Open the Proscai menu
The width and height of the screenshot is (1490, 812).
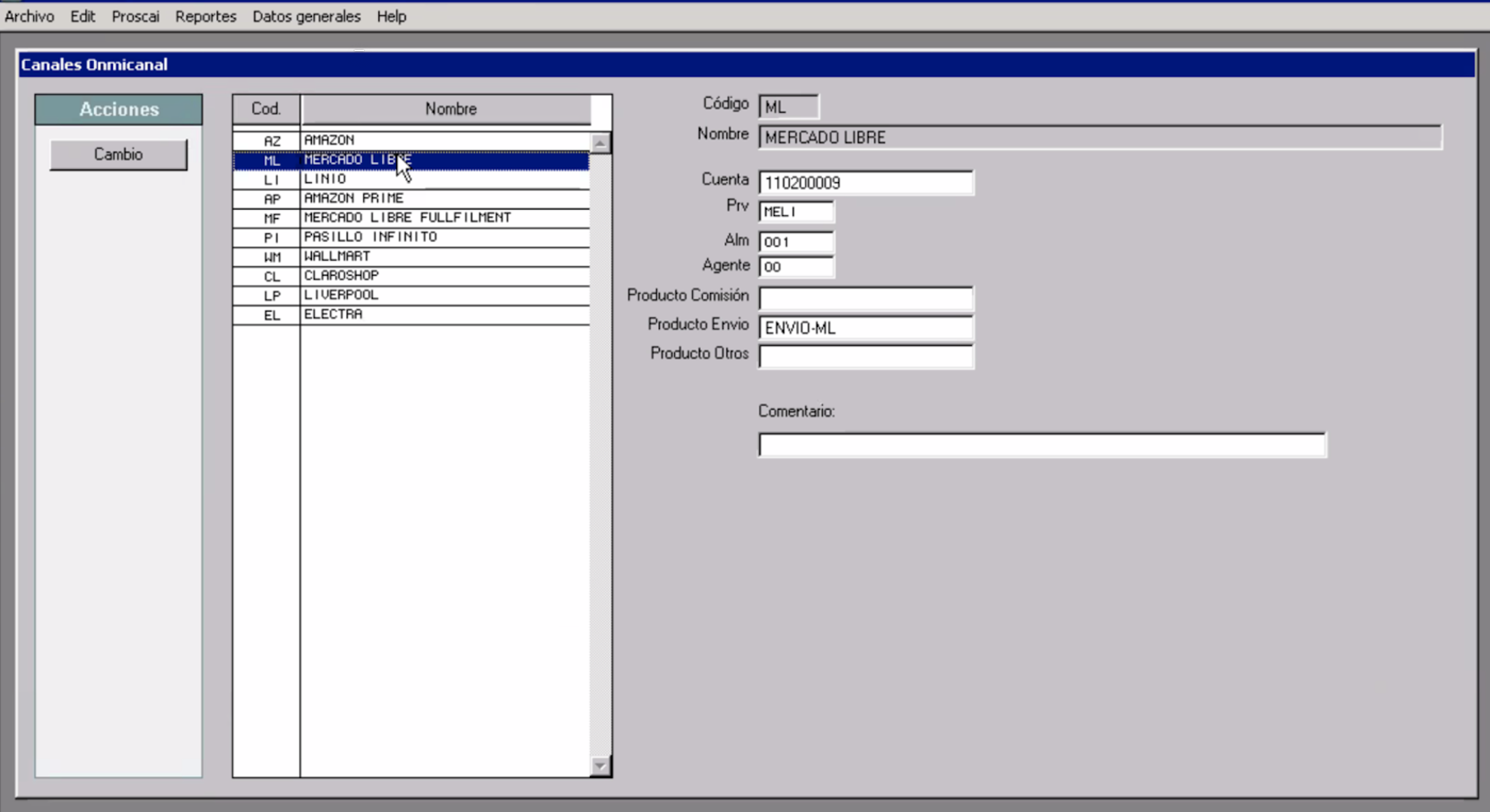[x=135, y=16]
